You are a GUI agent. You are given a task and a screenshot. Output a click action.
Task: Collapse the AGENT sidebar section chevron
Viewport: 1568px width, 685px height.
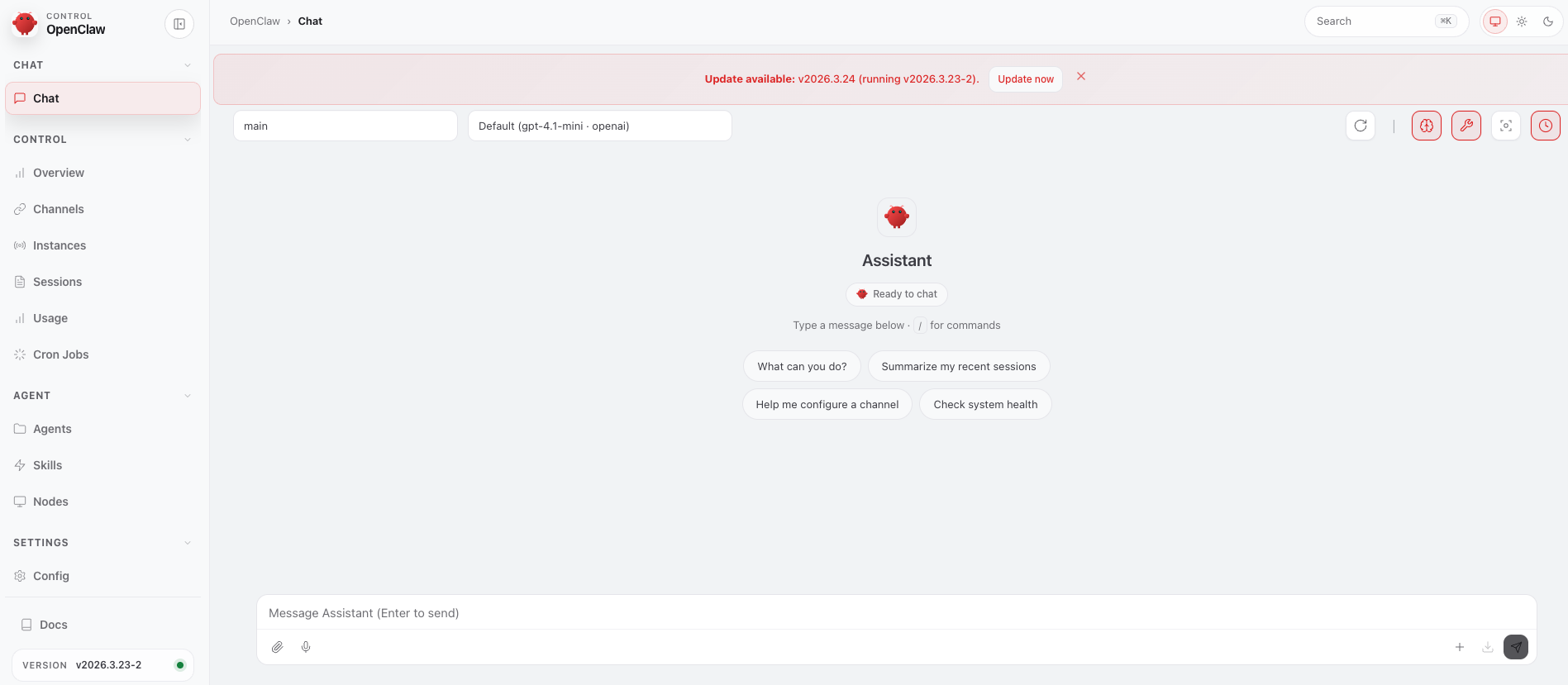point(188,396)
